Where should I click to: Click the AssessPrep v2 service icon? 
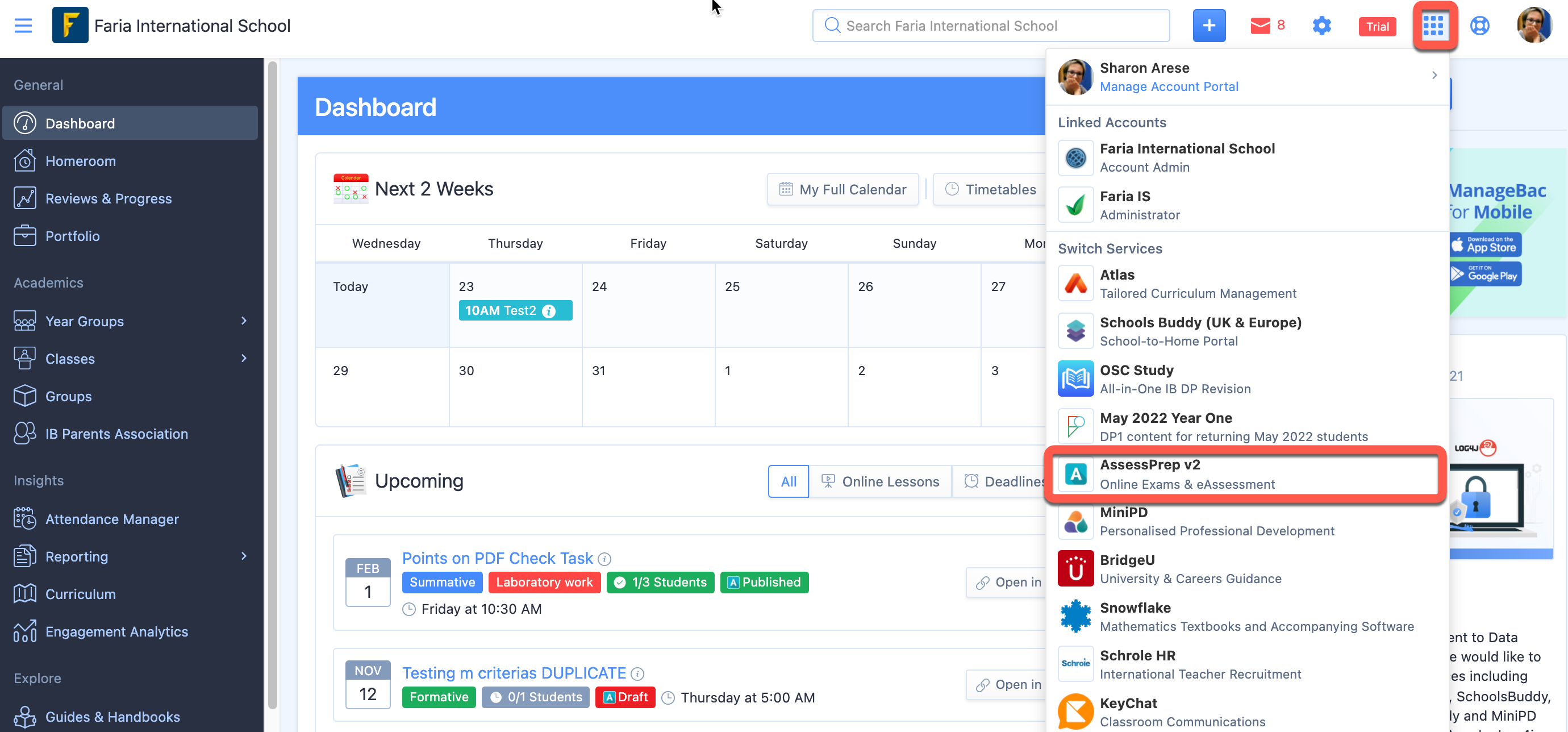(1075, 474)
